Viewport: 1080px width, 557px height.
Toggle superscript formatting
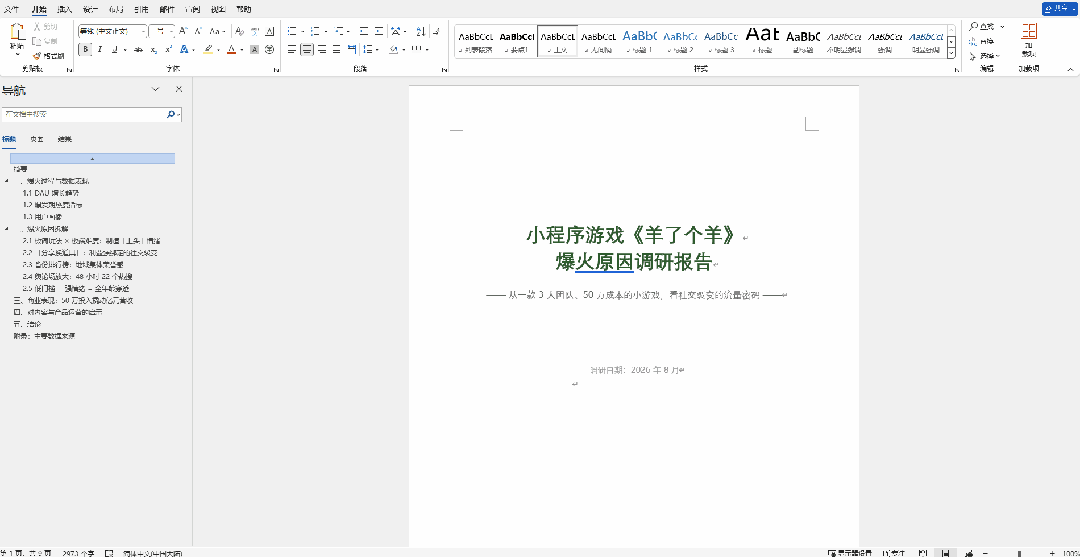click(x=169, y=50)
